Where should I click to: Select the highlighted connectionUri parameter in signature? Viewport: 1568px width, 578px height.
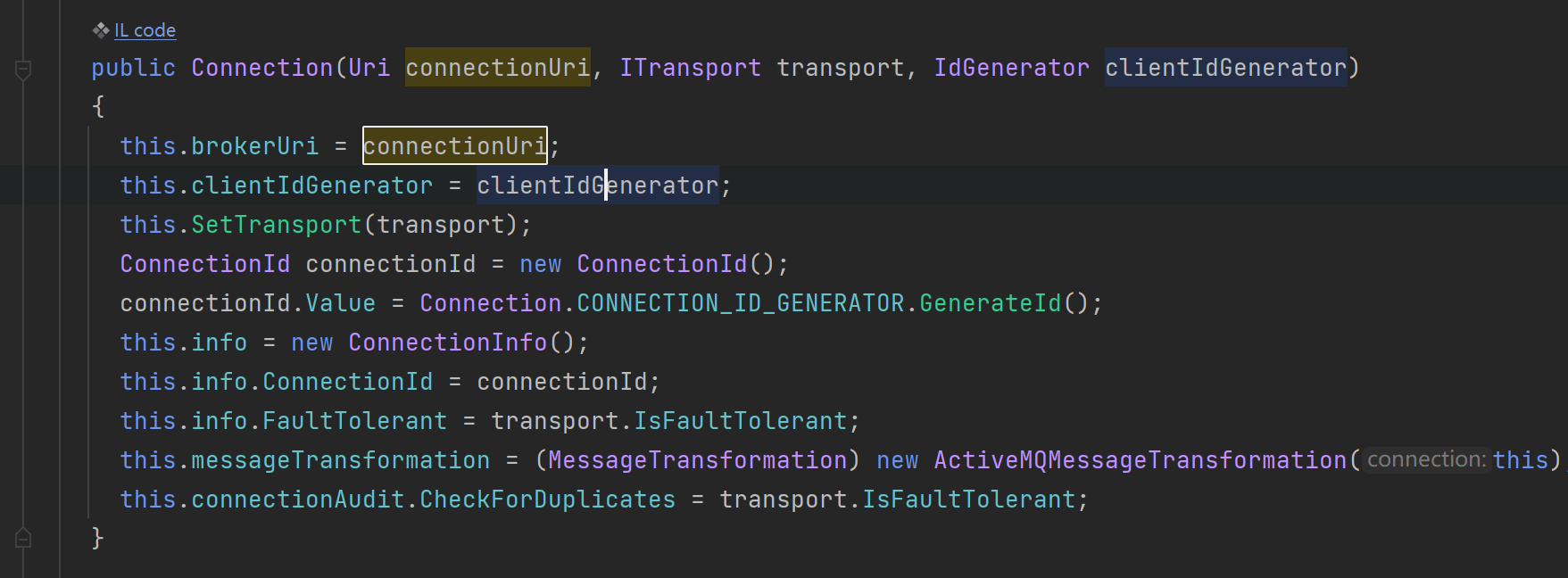pyautogui.click(x=498, y=68)
